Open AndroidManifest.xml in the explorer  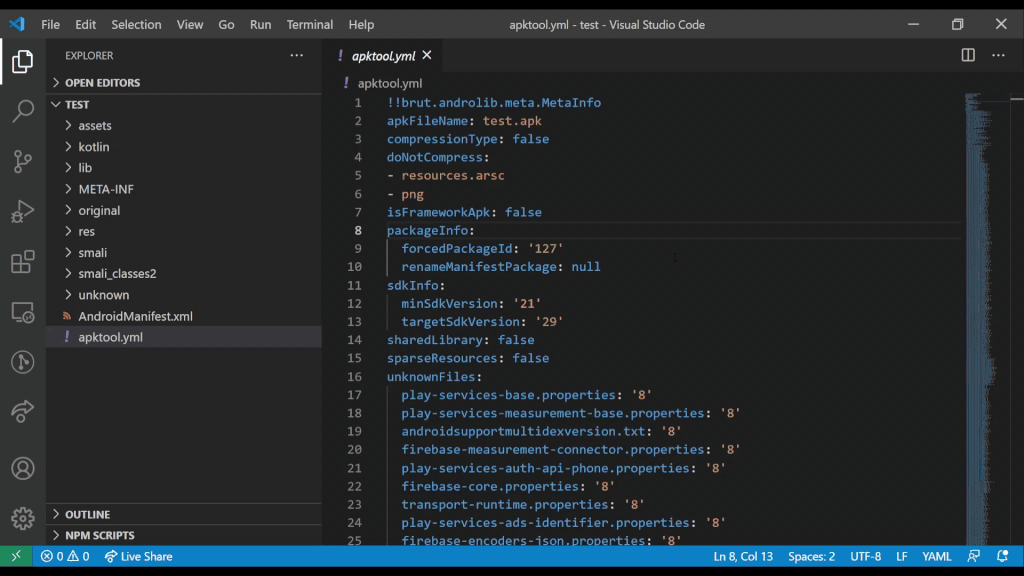click(135, 316)
